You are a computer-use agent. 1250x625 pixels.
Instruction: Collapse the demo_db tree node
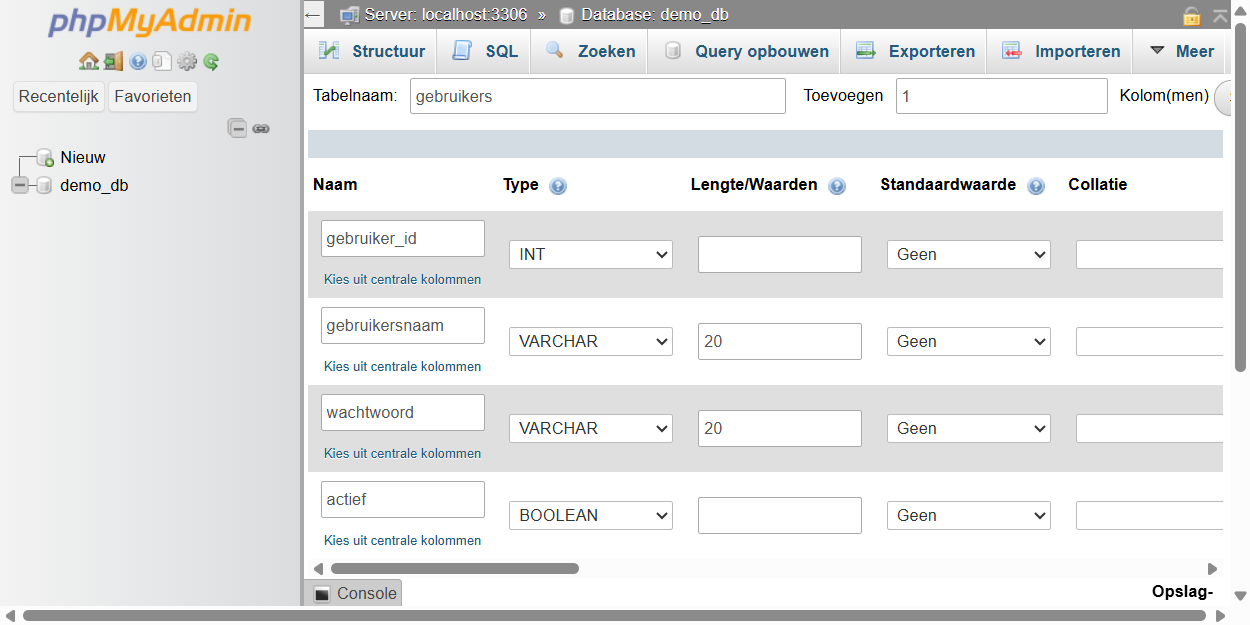[20, 185]
